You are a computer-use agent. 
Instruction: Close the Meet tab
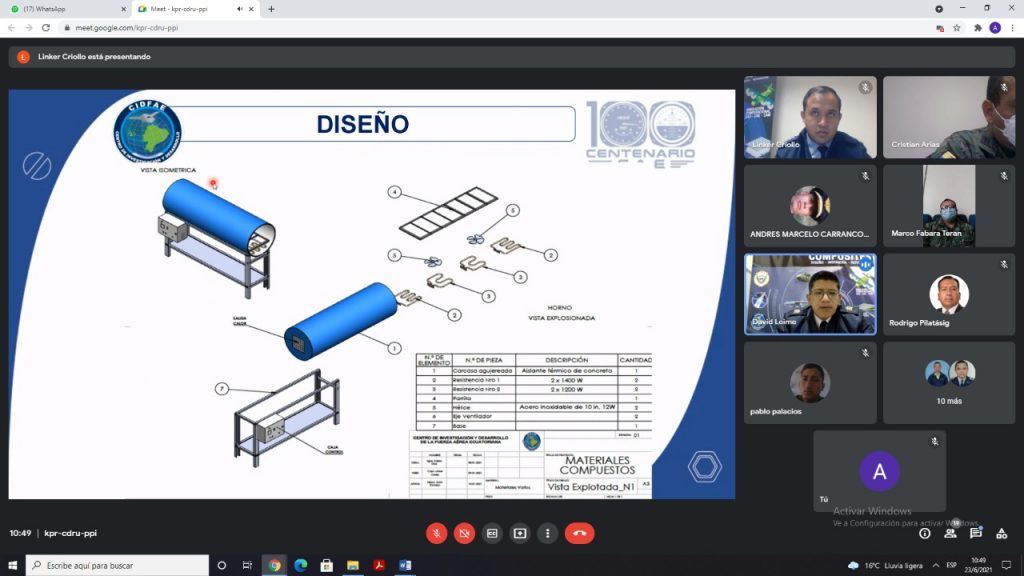coord(251,9)
